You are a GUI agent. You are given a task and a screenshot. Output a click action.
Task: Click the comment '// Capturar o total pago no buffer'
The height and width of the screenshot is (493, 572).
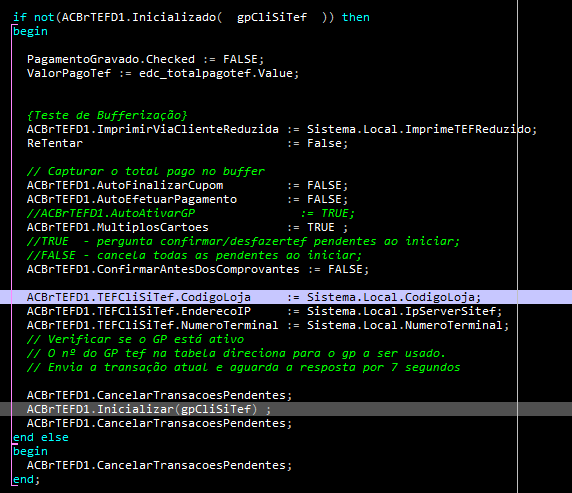coord(146,171)
